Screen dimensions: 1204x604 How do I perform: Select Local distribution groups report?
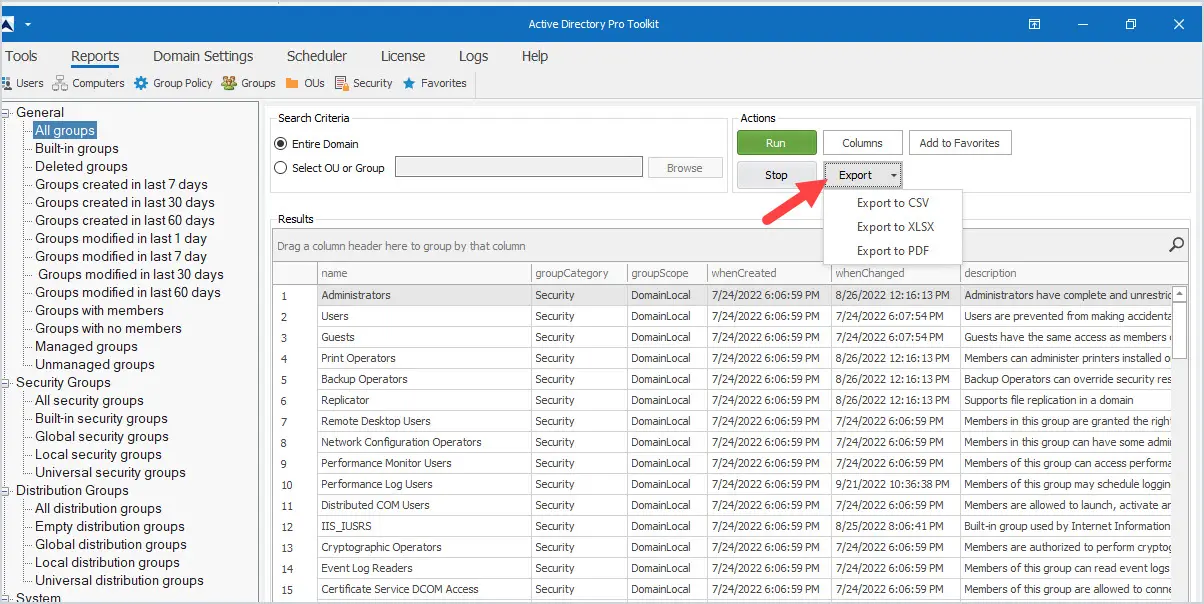click(107, 562)
